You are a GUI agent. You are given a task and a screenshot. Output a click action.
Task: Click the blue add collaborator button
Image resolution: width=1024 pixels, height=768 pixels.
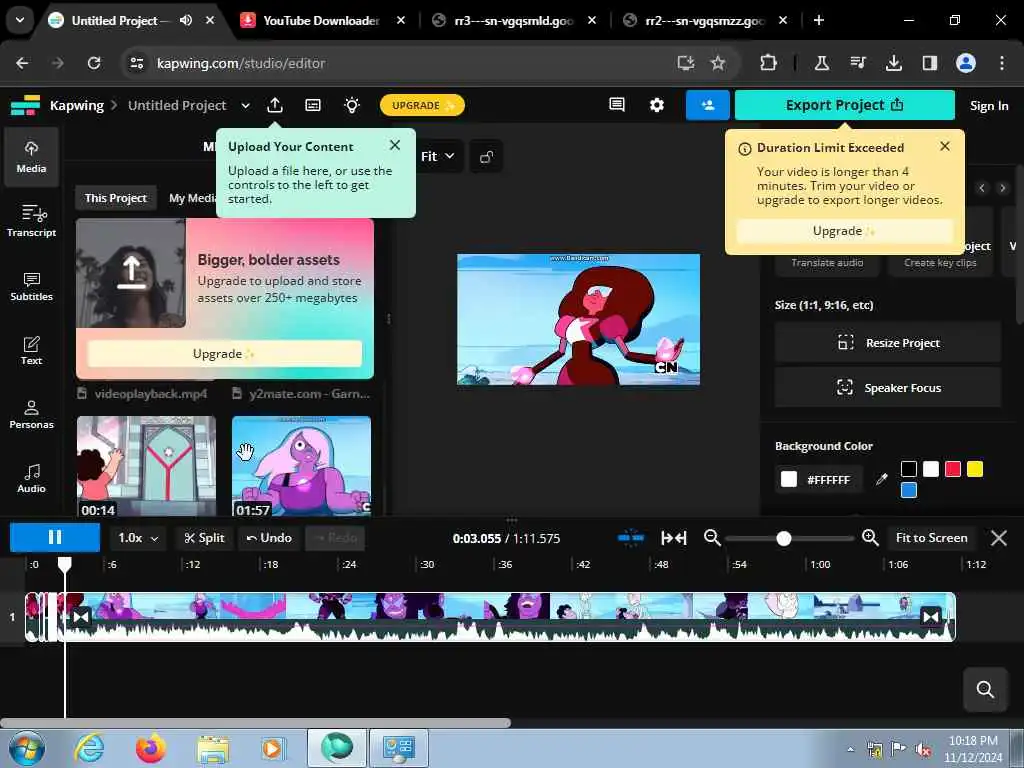(x=707, y=105)
